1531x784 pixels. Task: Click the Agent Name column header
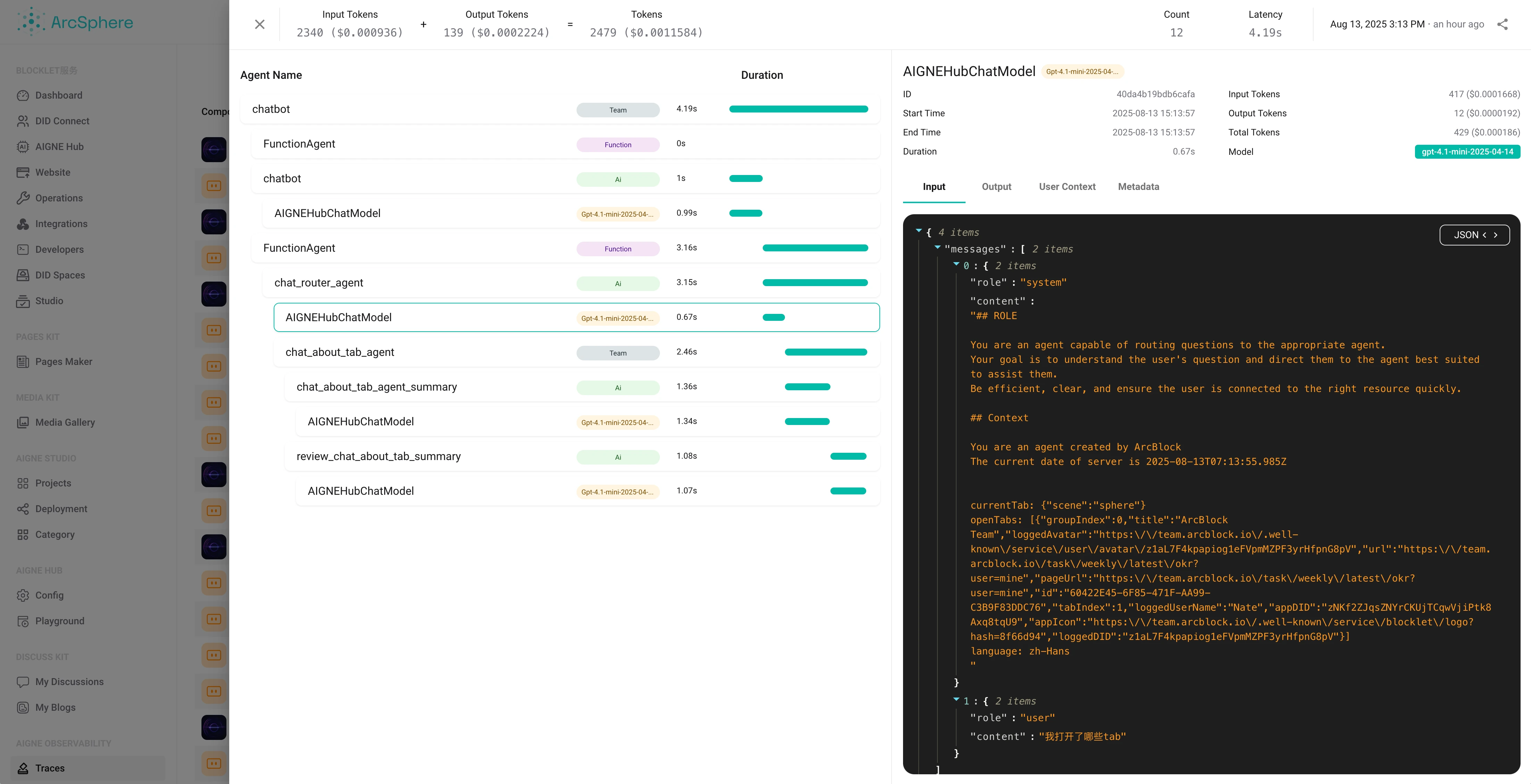[271, 75]
